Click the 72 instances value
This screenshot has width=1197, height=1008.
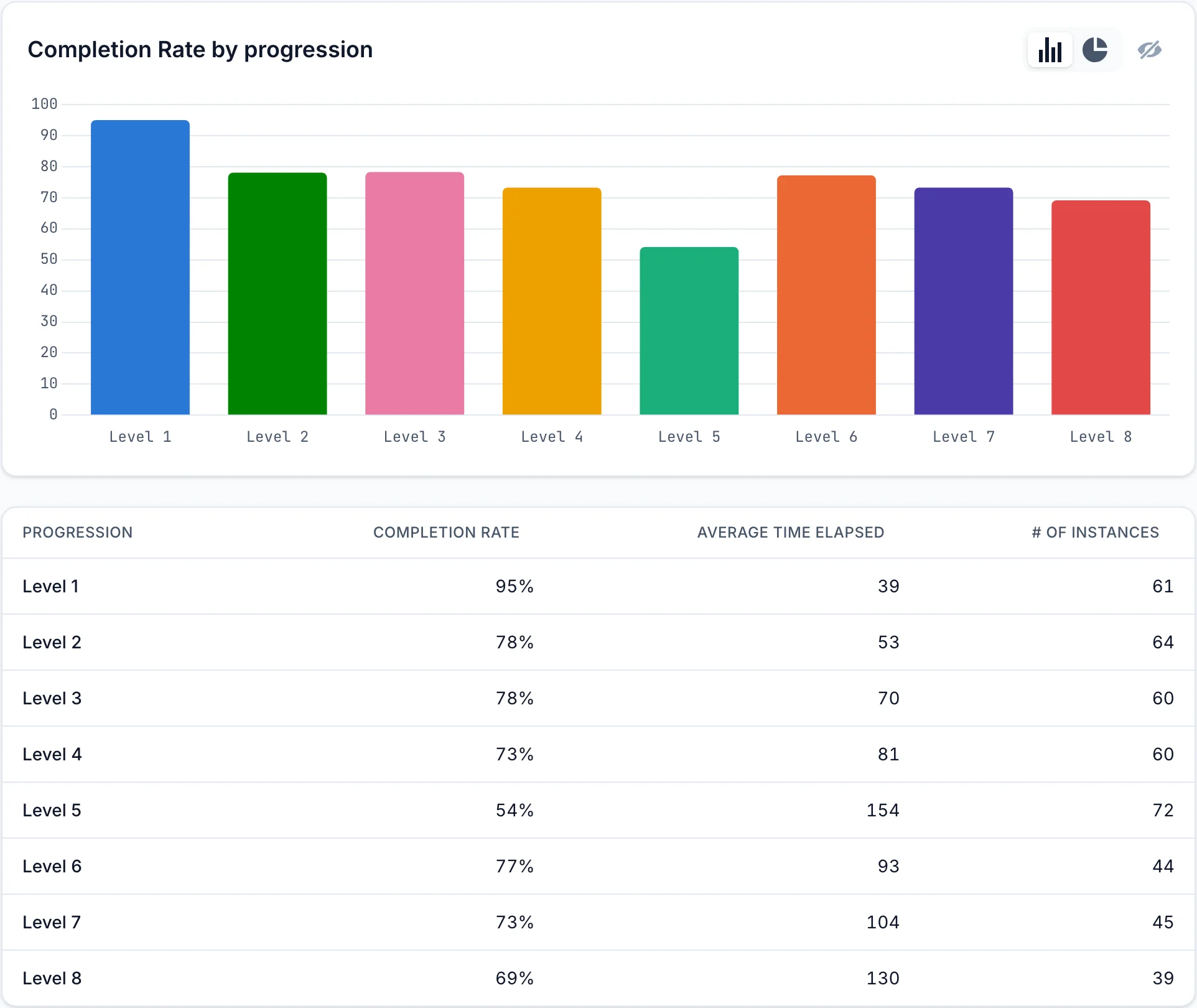click(x=1163, y=810)
